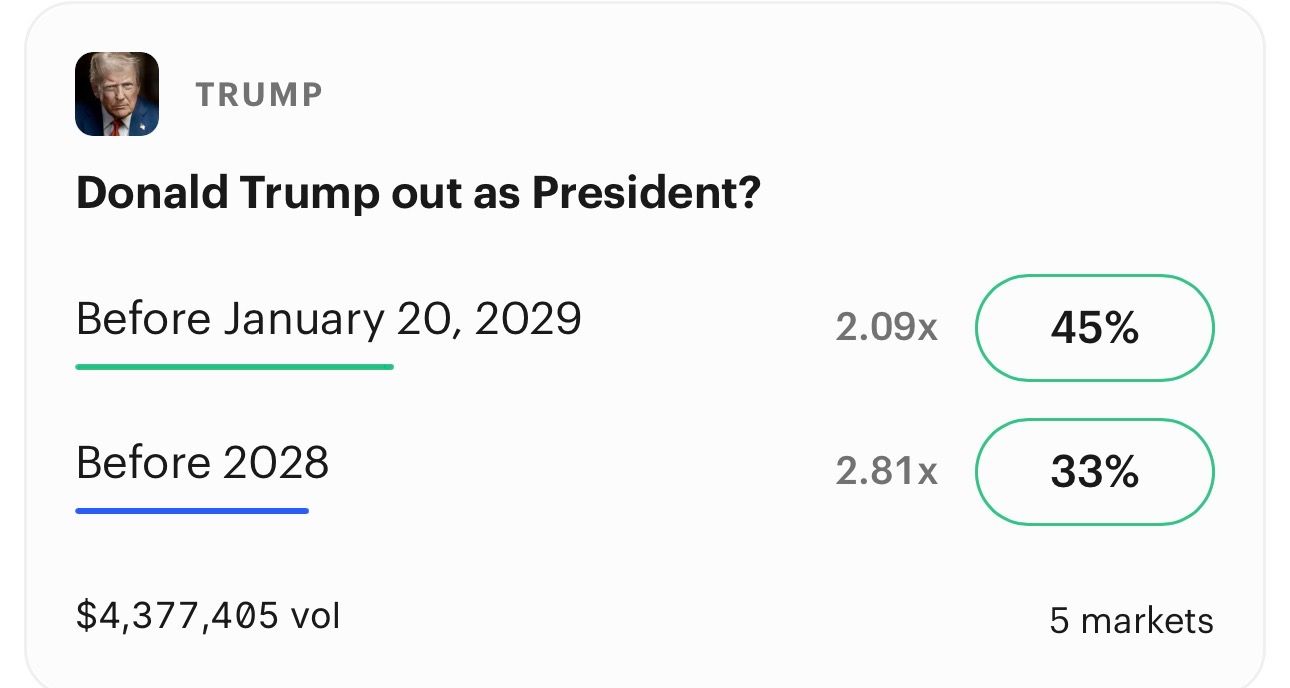Click the "vol" label beside the volume
This screenshot has width=1290, height=688.
tap(315, 615)
